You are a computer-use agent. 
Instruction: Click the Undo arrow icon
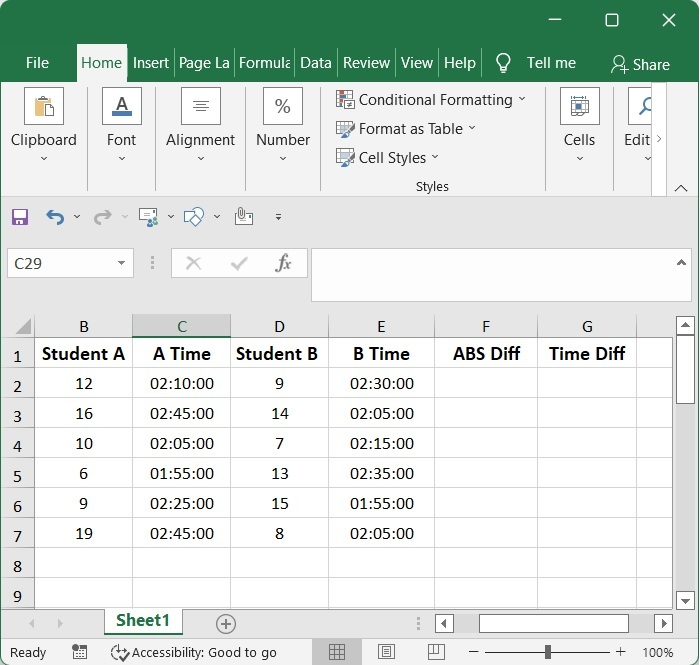point(54,216)
